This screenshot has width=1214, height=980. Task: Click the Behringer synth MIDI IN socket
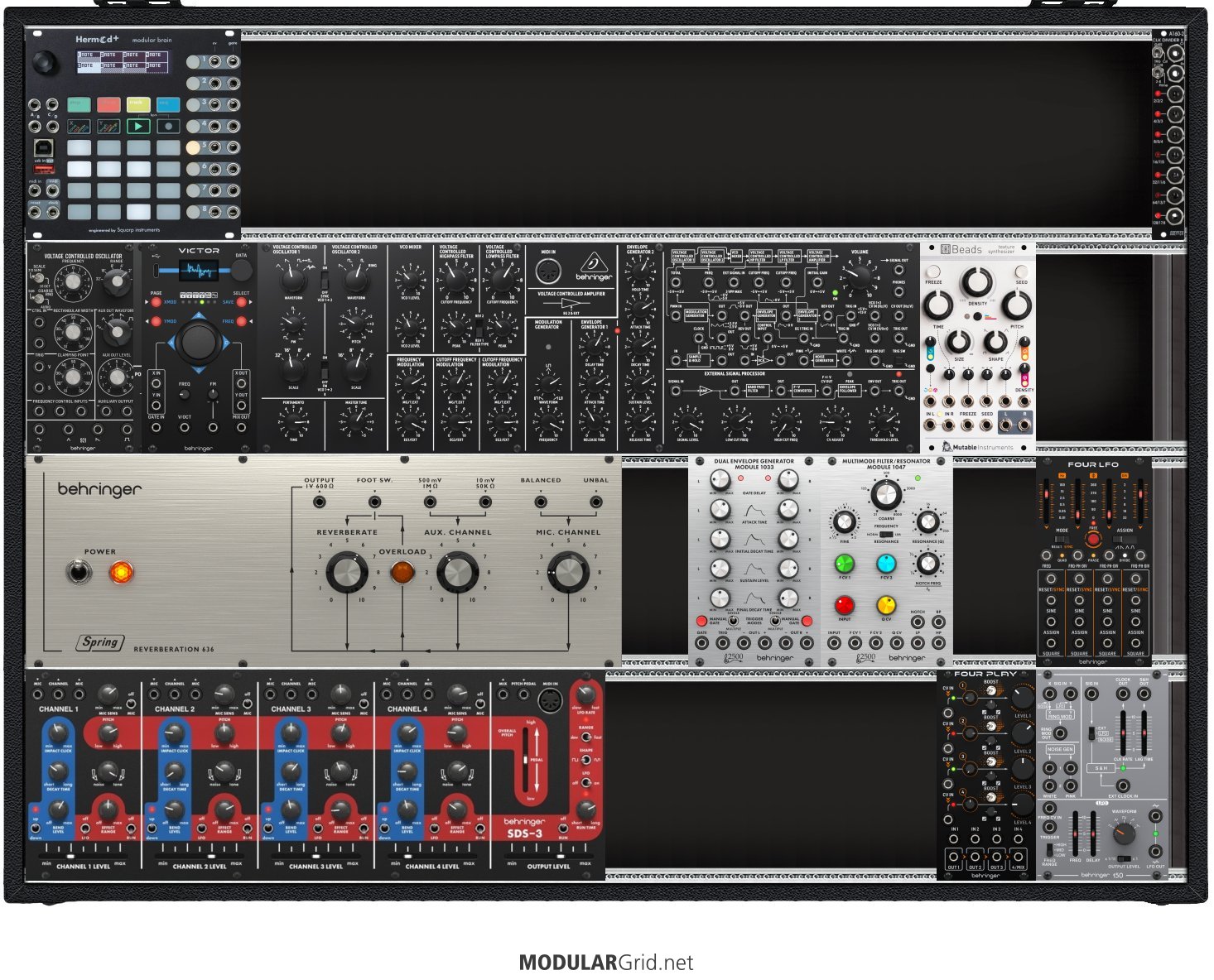click(x=549, y=271)
